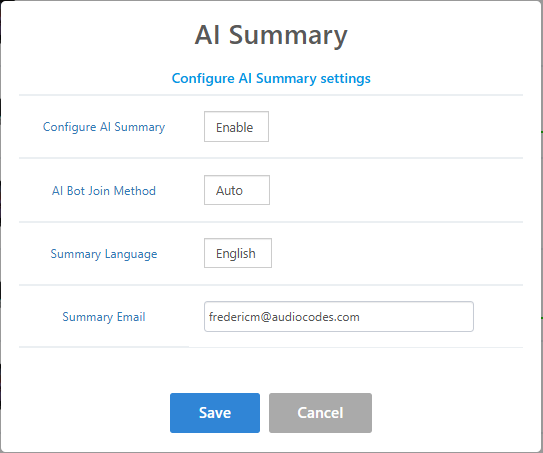The width and height of the screenshot is (543, 453).
Task: Dismiss changes with the gray Cancel button
Action: (320, 413)
